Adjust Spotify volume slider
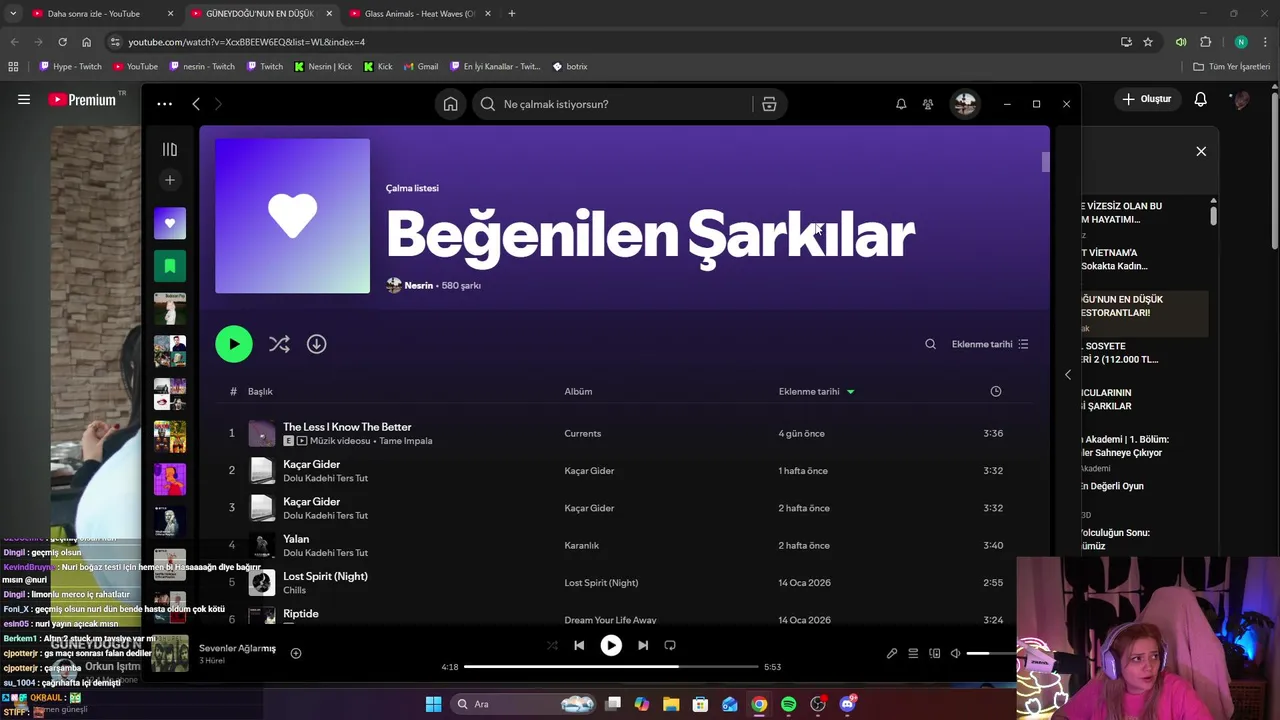The width and height of the screenshot is (1280, 720). click(x=990, y=653)
